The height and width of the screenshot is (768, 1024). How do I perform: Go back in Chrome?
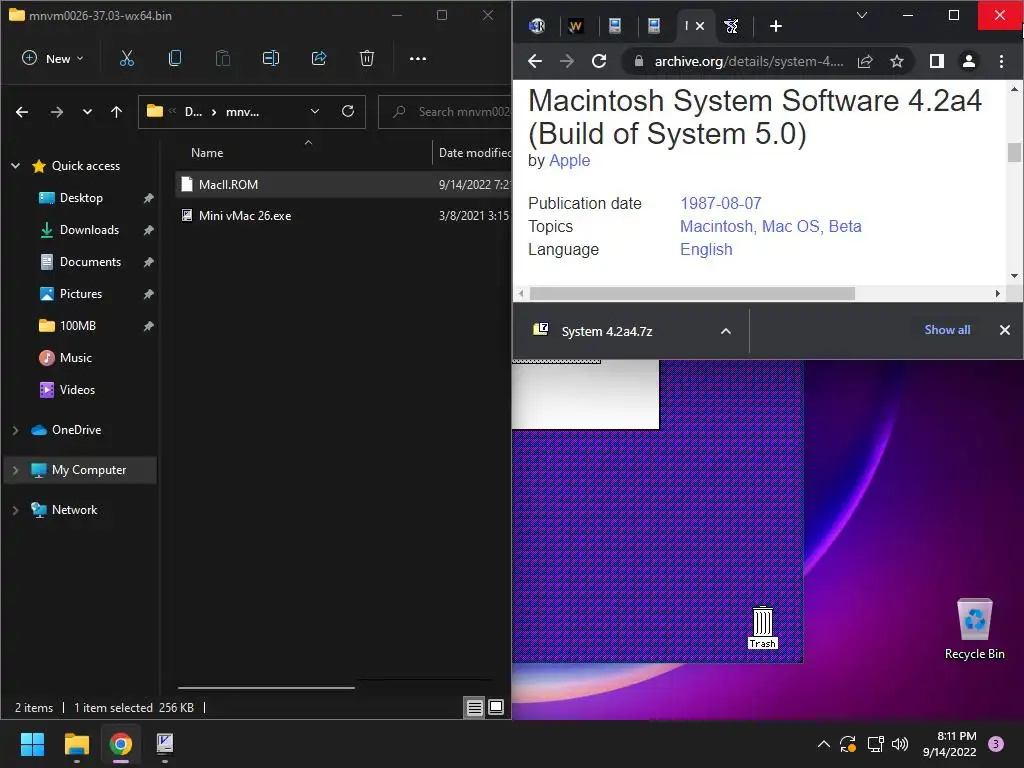535,61
